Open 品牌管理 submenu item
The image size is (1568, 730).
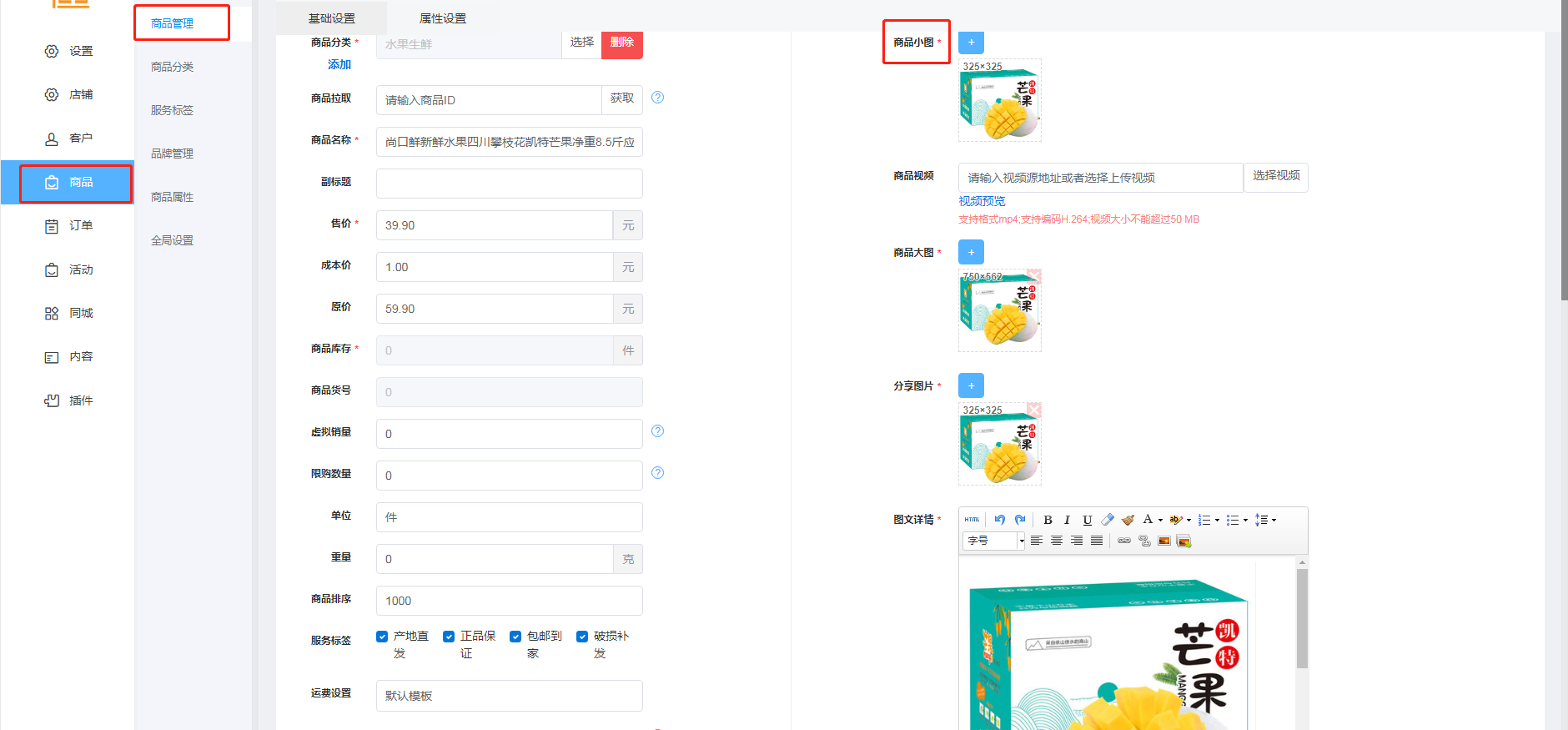(x=173, y=154)
